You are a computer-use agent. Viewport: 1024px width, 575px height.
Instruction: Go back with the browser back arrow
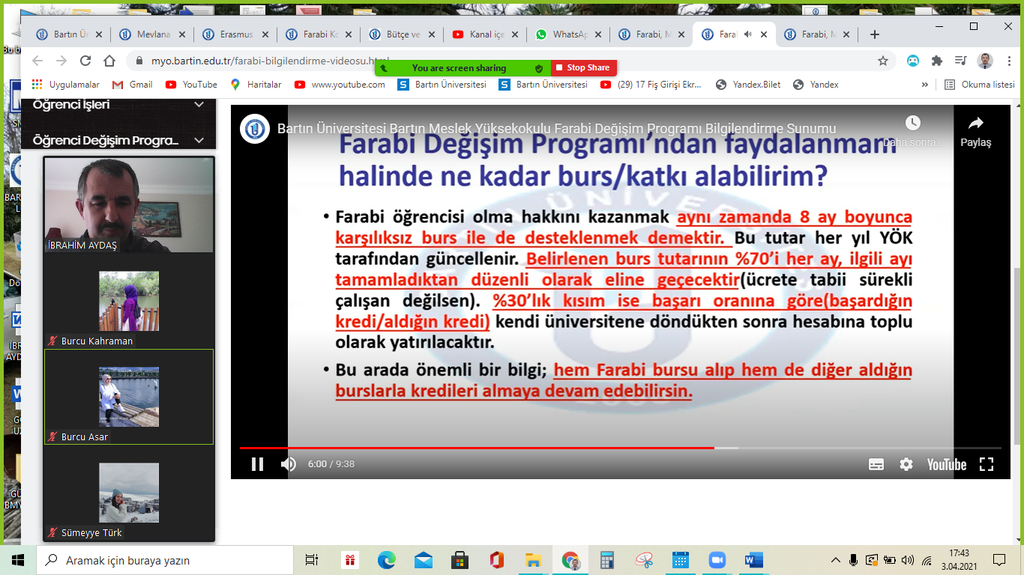[37, 61]
